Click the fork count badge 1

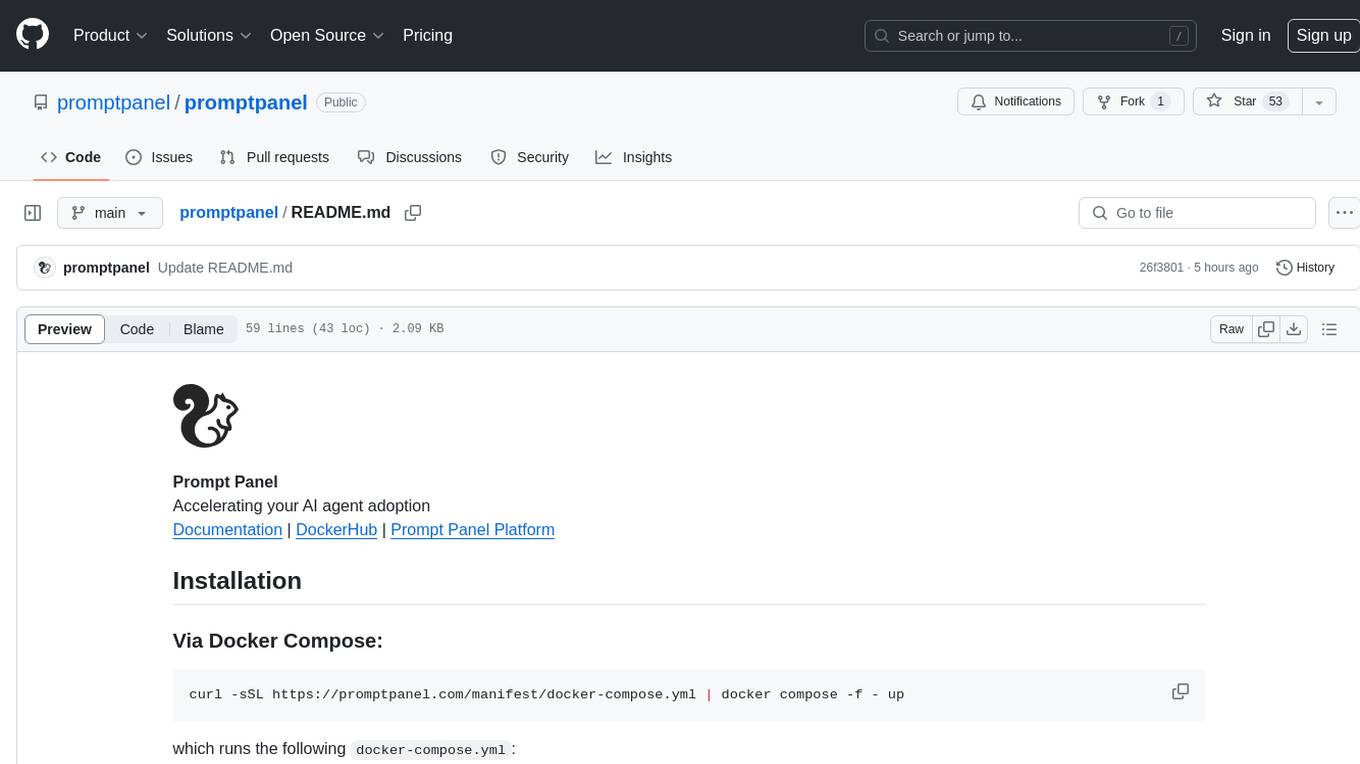[x=1160, y=102]
